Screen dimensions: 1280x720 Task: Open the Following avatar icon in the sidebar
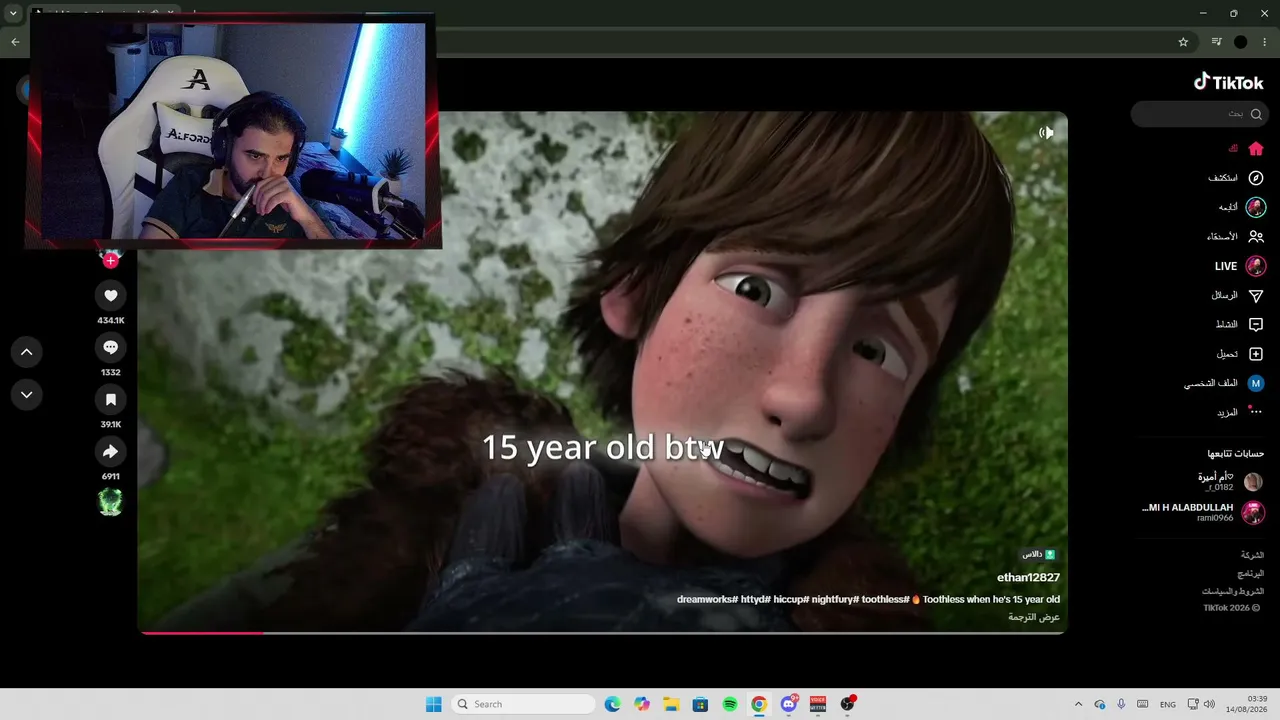[x=1256, y=207]
